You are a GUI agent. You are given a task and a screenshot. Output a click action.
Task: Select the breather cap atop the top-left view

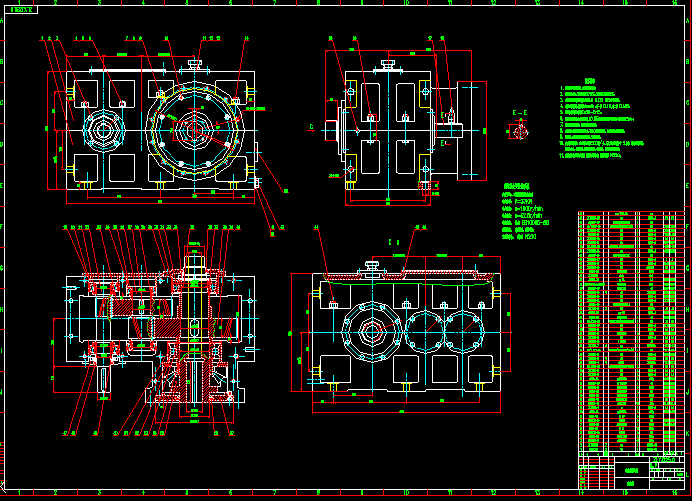[x=195, y=64]
